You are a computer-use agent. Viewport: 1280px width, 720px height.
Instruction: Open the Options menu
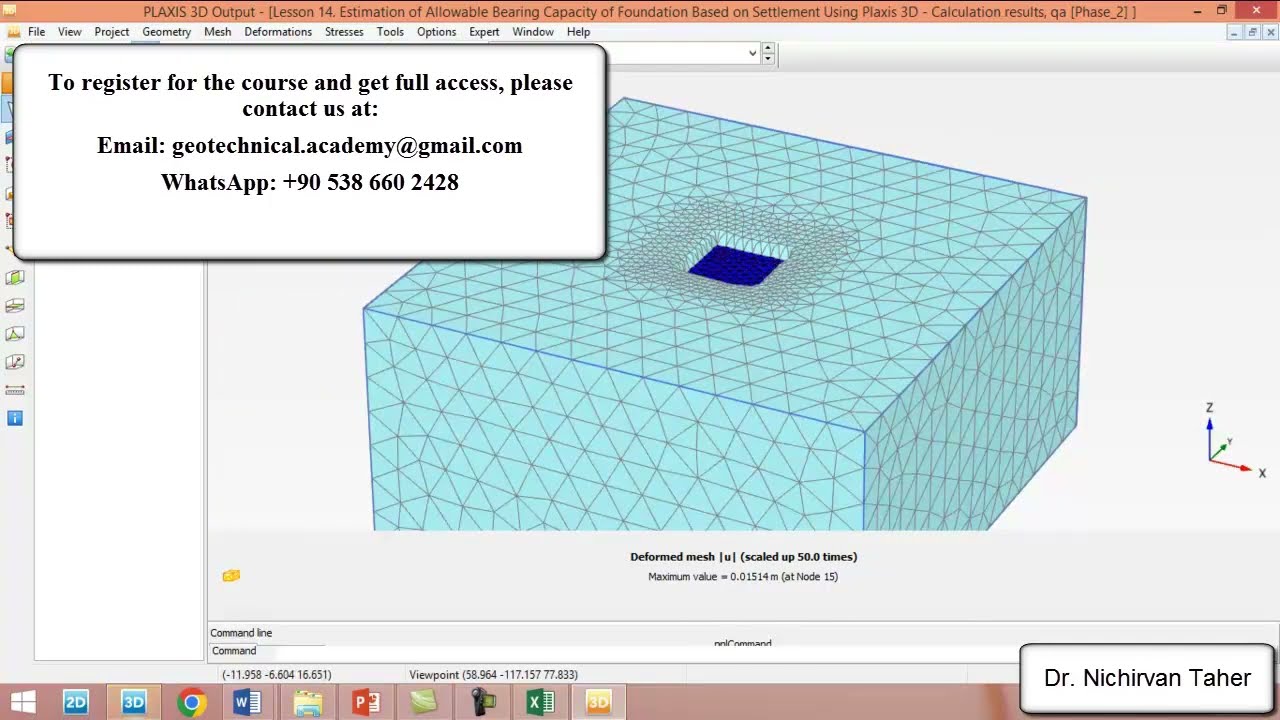[x=436, y=32]
